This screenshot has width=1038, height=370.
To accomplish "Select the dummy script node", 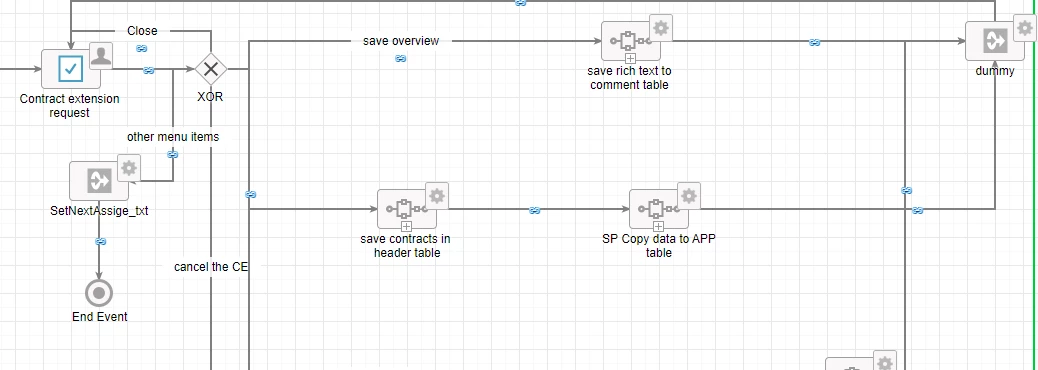I will (995, 41).
